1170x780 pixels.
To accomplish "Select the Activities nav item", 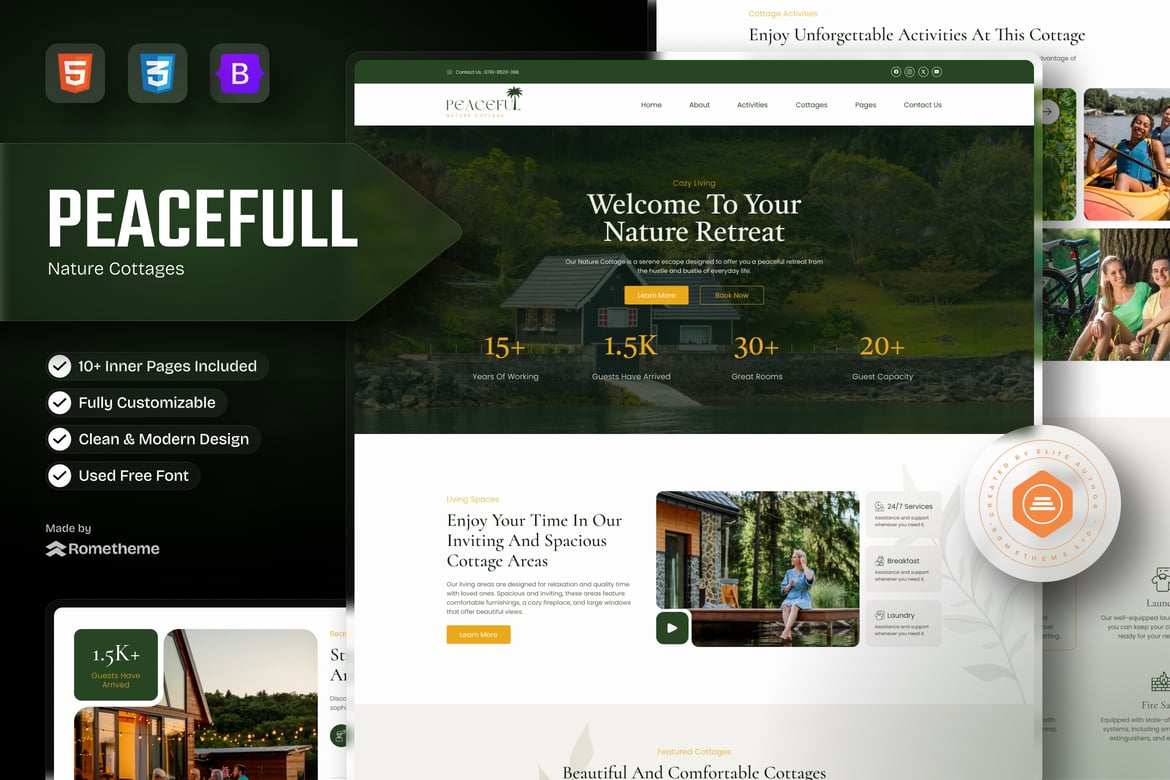I will (x=752, y=105).
